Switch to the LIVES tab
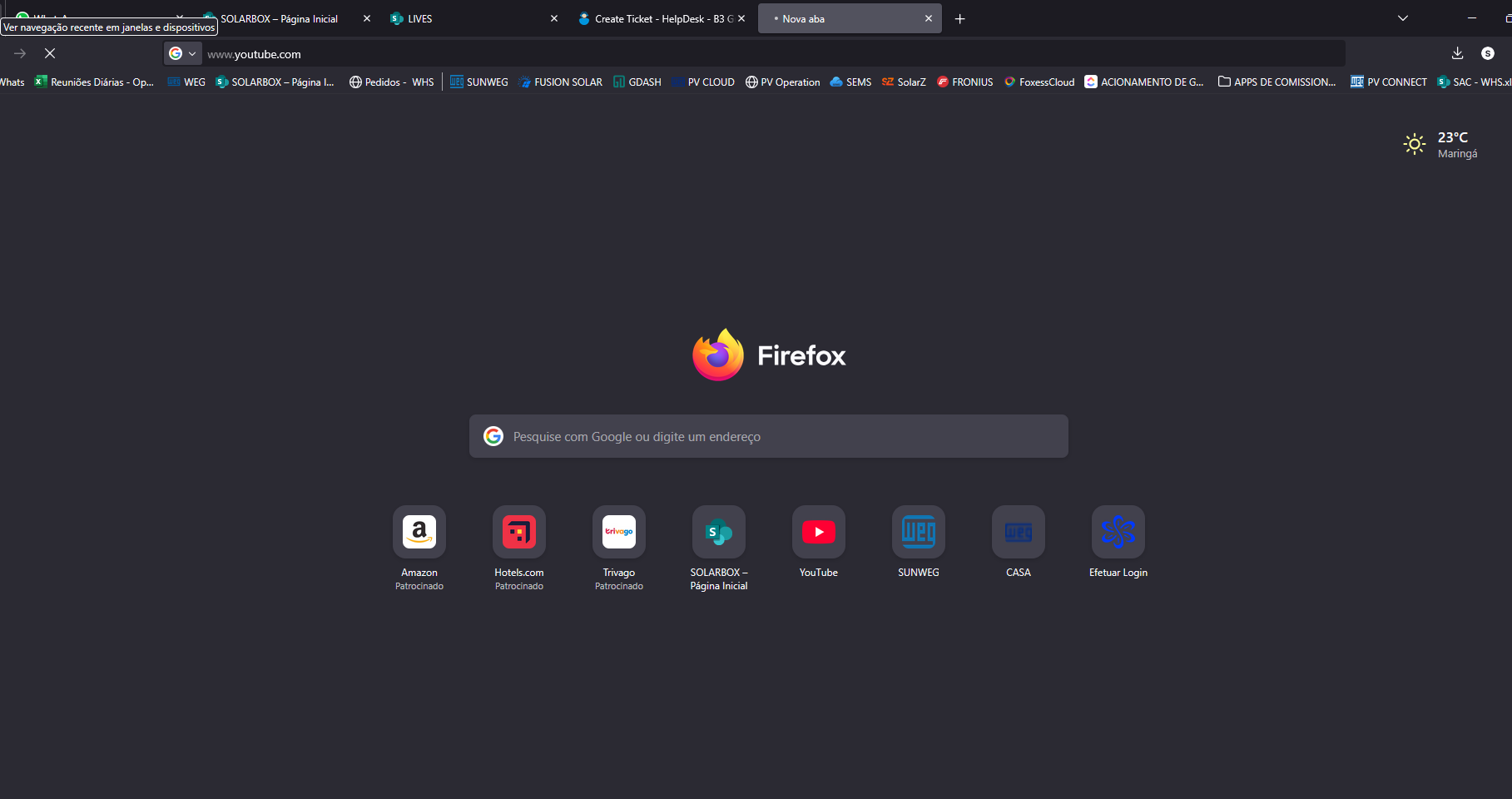1512x799 pixels. (466, 18)
